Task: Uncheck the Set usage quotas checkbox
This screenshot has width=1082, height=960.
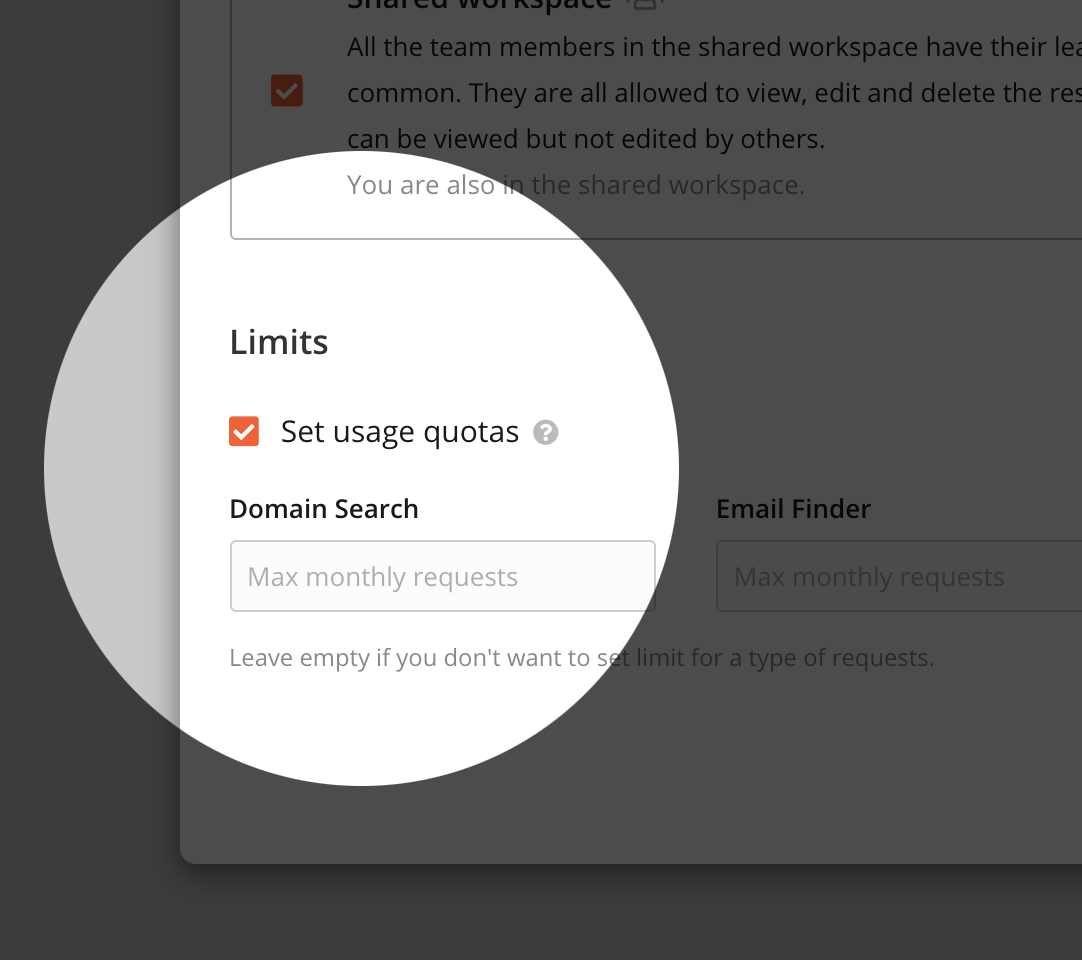Action: tap(244, 431)
